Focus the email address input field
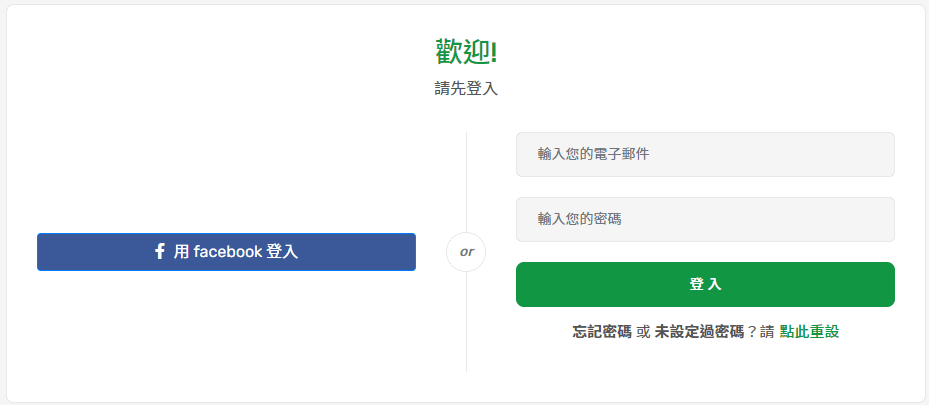 tap(705, 154)
